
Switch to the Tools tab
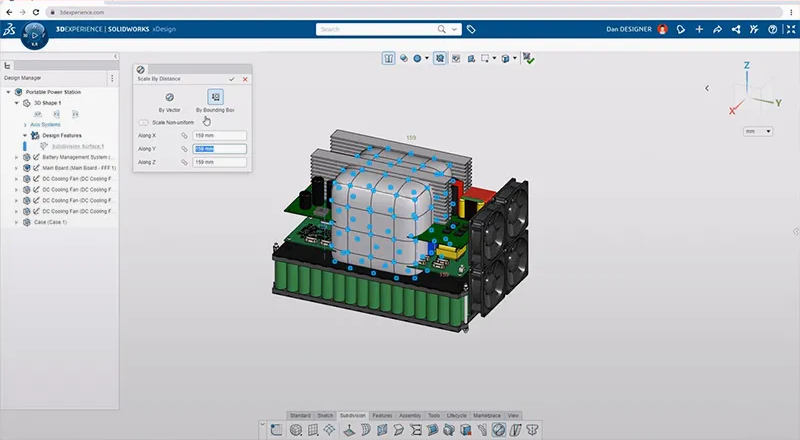point(434,415)
